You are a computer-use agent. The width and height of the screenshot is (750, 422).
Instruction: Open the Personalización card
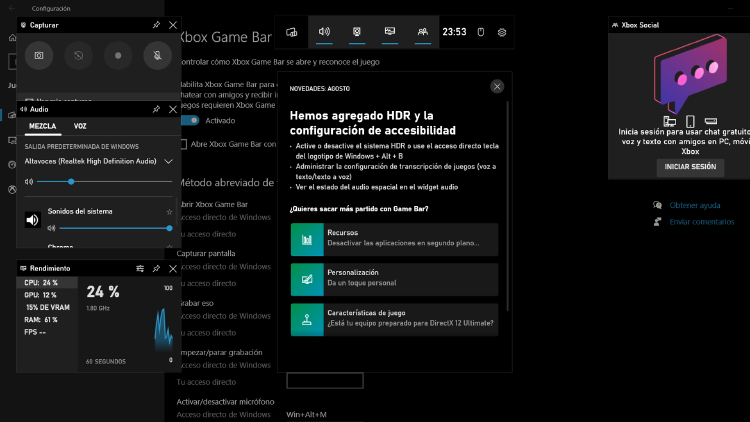[394, 278]
